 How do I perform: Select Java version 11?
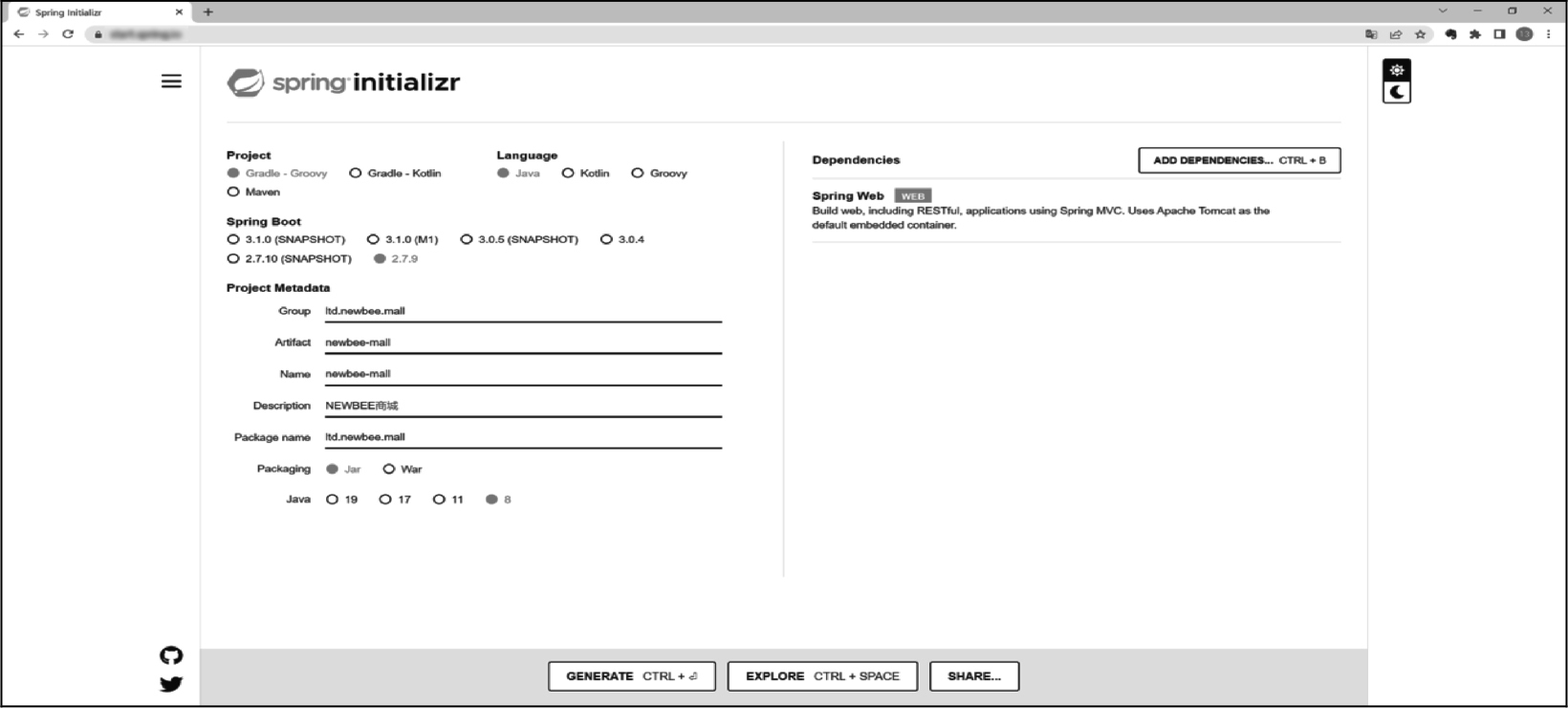[x=448, y=499]
